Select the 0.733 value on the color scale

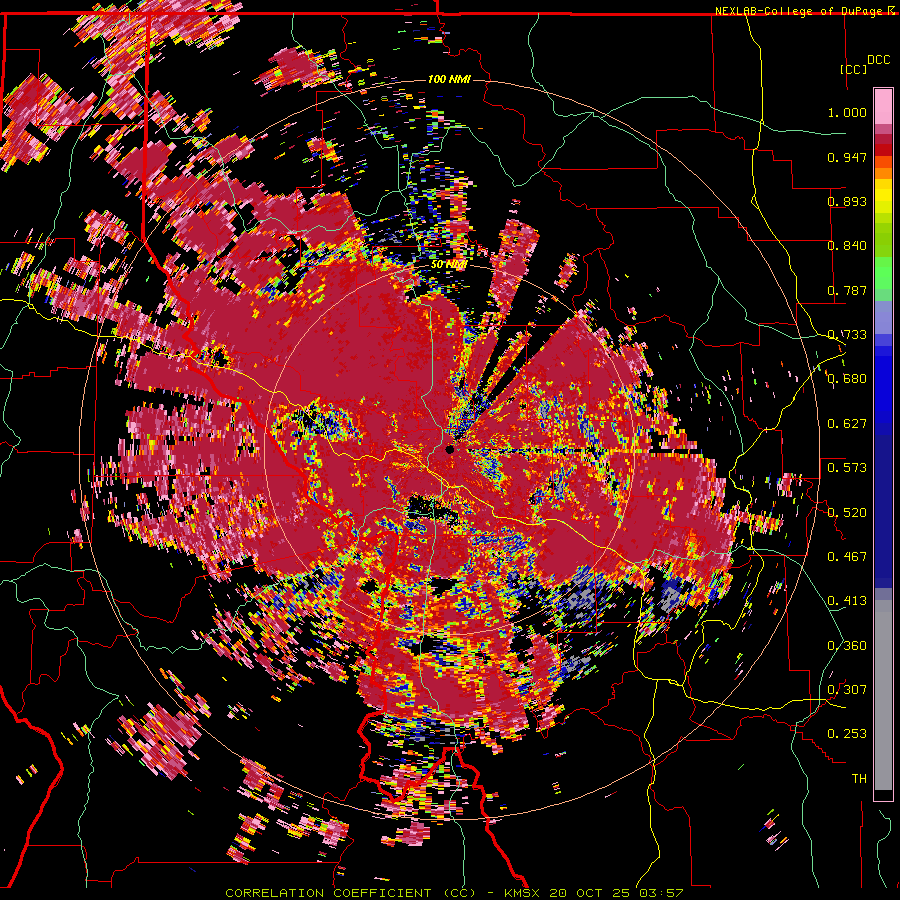(x=847, y=335)
